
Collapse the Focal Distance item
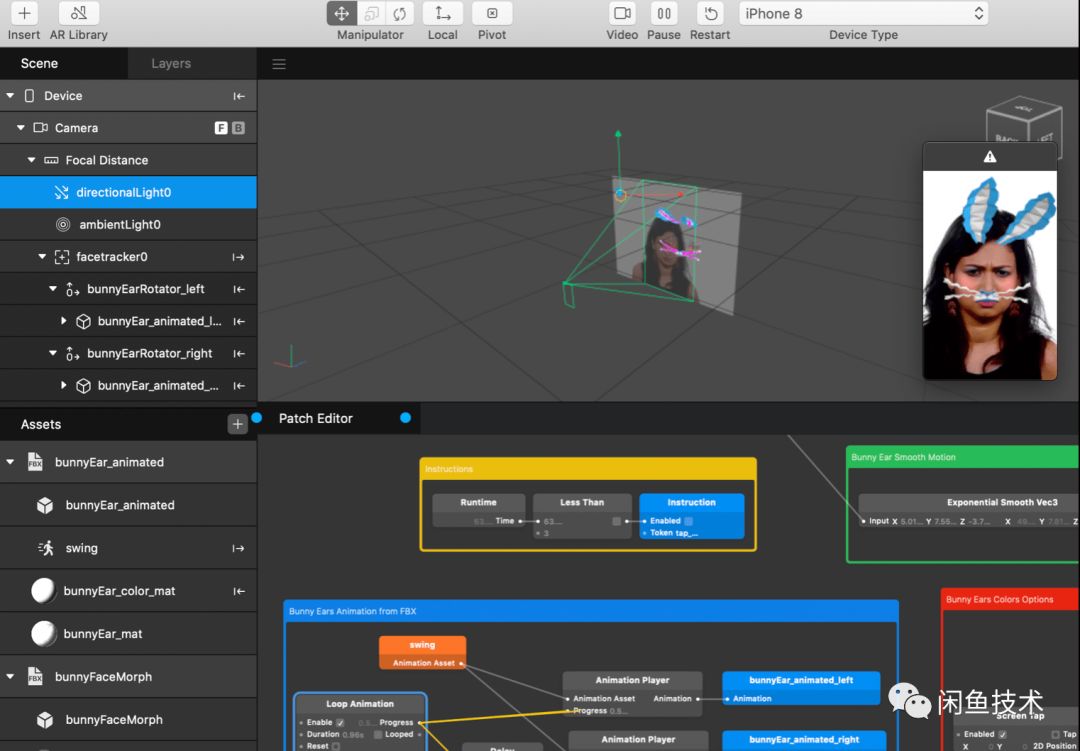[32, 160]
